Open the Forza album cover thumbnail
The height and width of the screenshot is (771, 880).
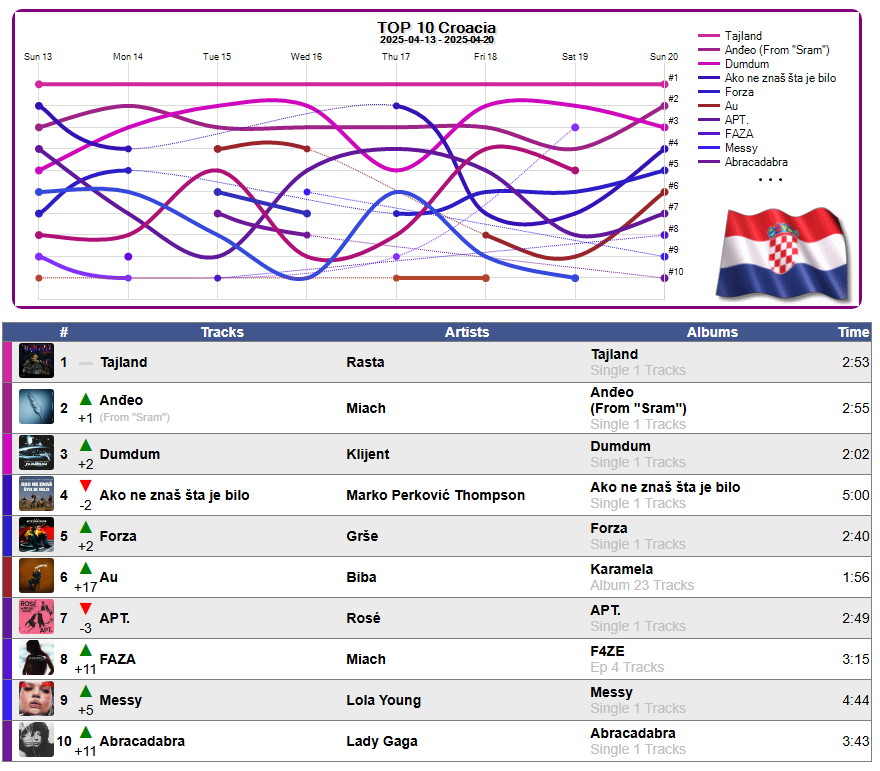tap(36, 535)
